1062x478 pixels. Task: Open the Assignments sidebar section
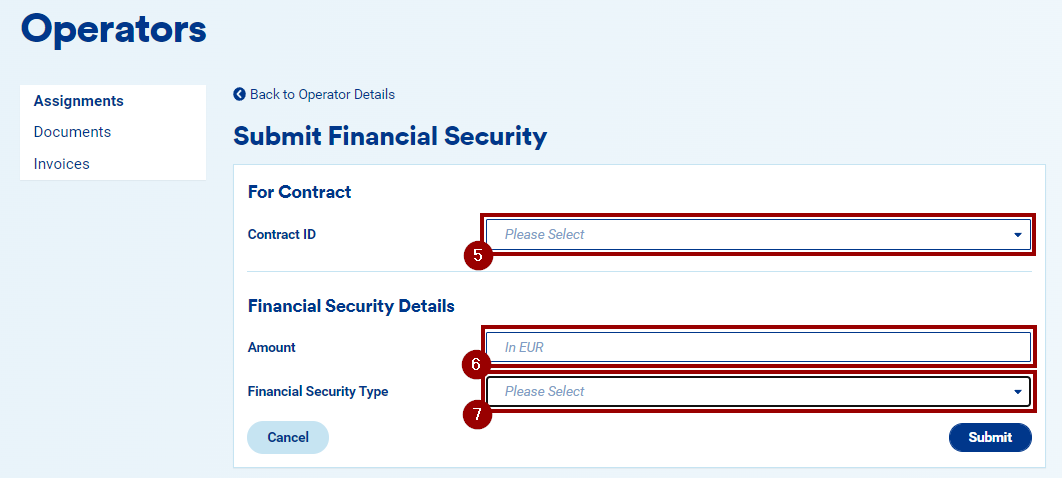[79, 101]
